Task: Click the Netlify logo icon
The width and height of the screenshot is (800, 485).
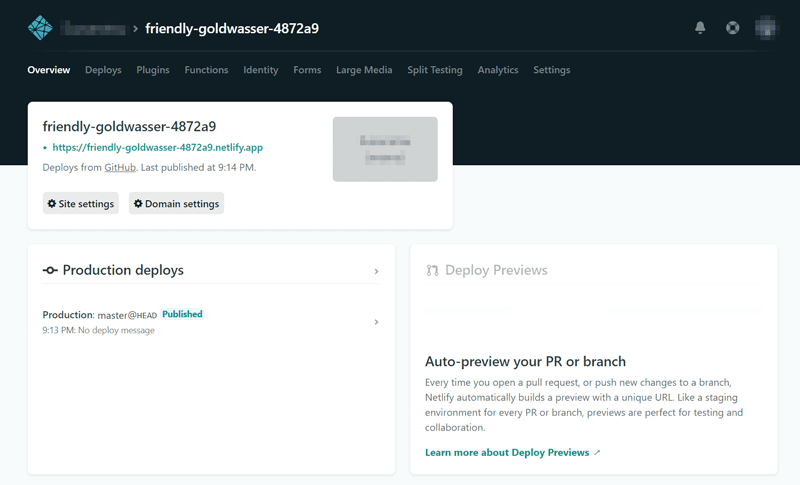Action: click(x=40, y=28)
